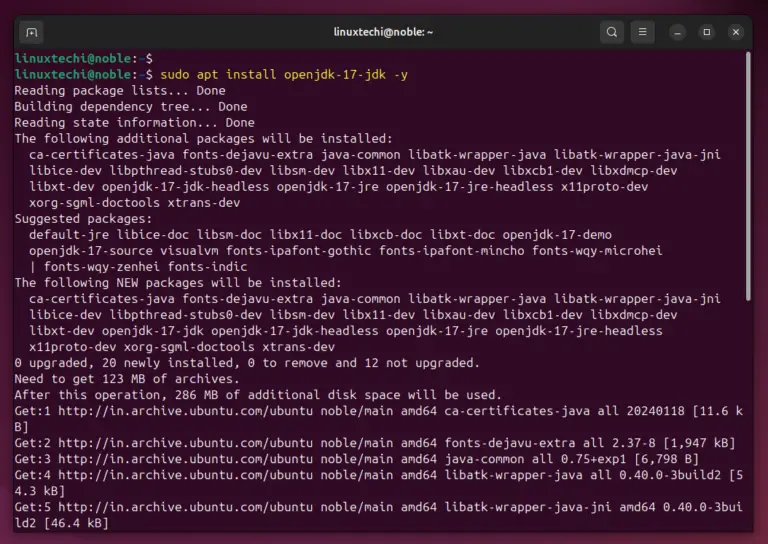Open a new terminal tab
The image size is (768, 544).
point(31,32)
